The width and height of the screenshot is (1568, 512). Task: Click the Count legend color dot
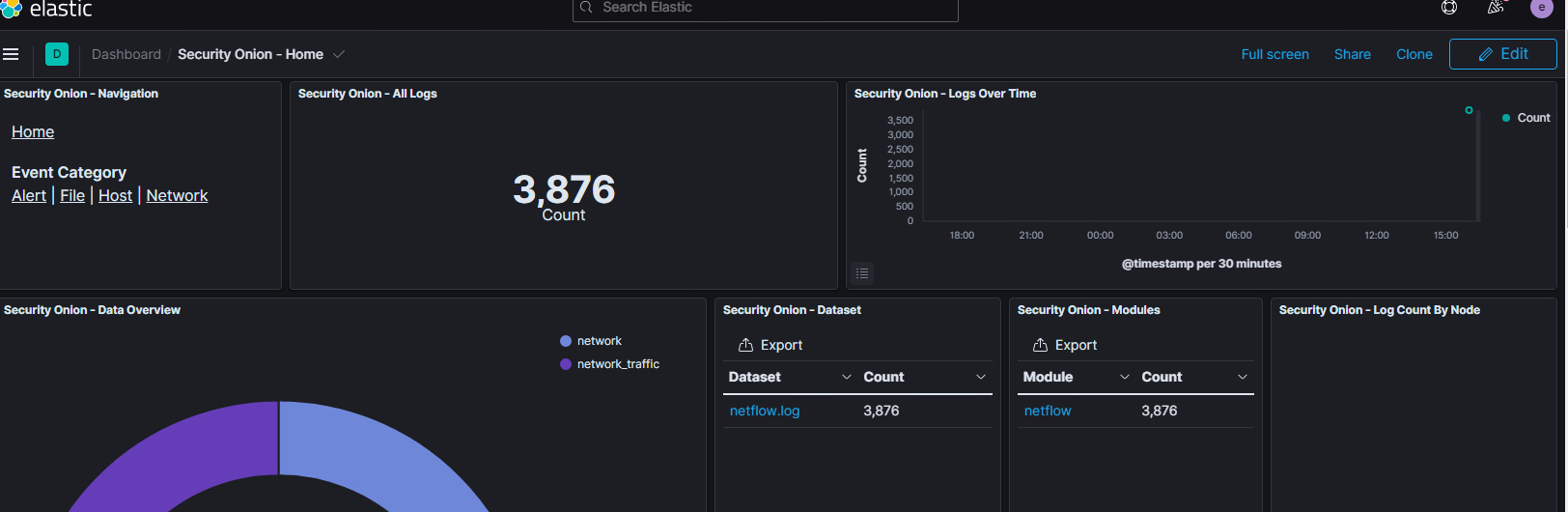1506,118
